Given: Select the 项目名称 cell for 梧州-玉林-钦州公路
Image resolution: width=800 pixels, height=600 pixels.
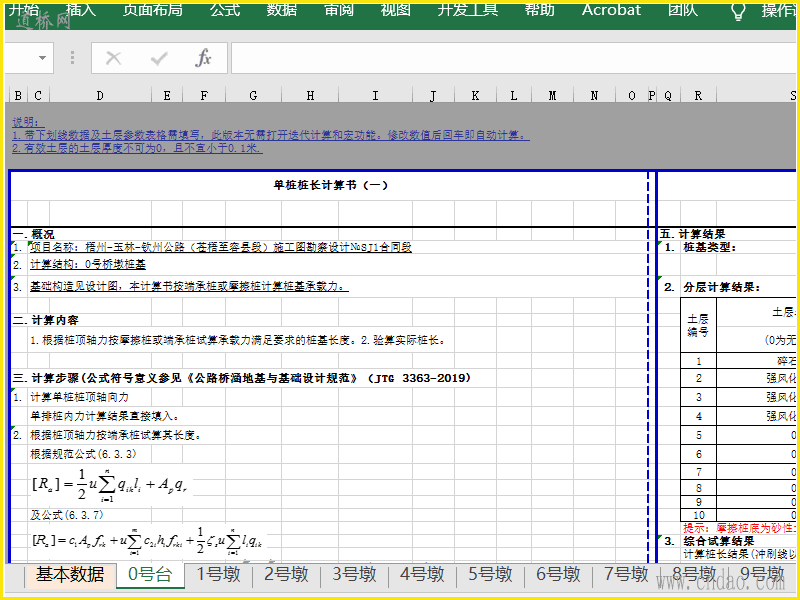Looking at the screenshot, I should (221, 247).
